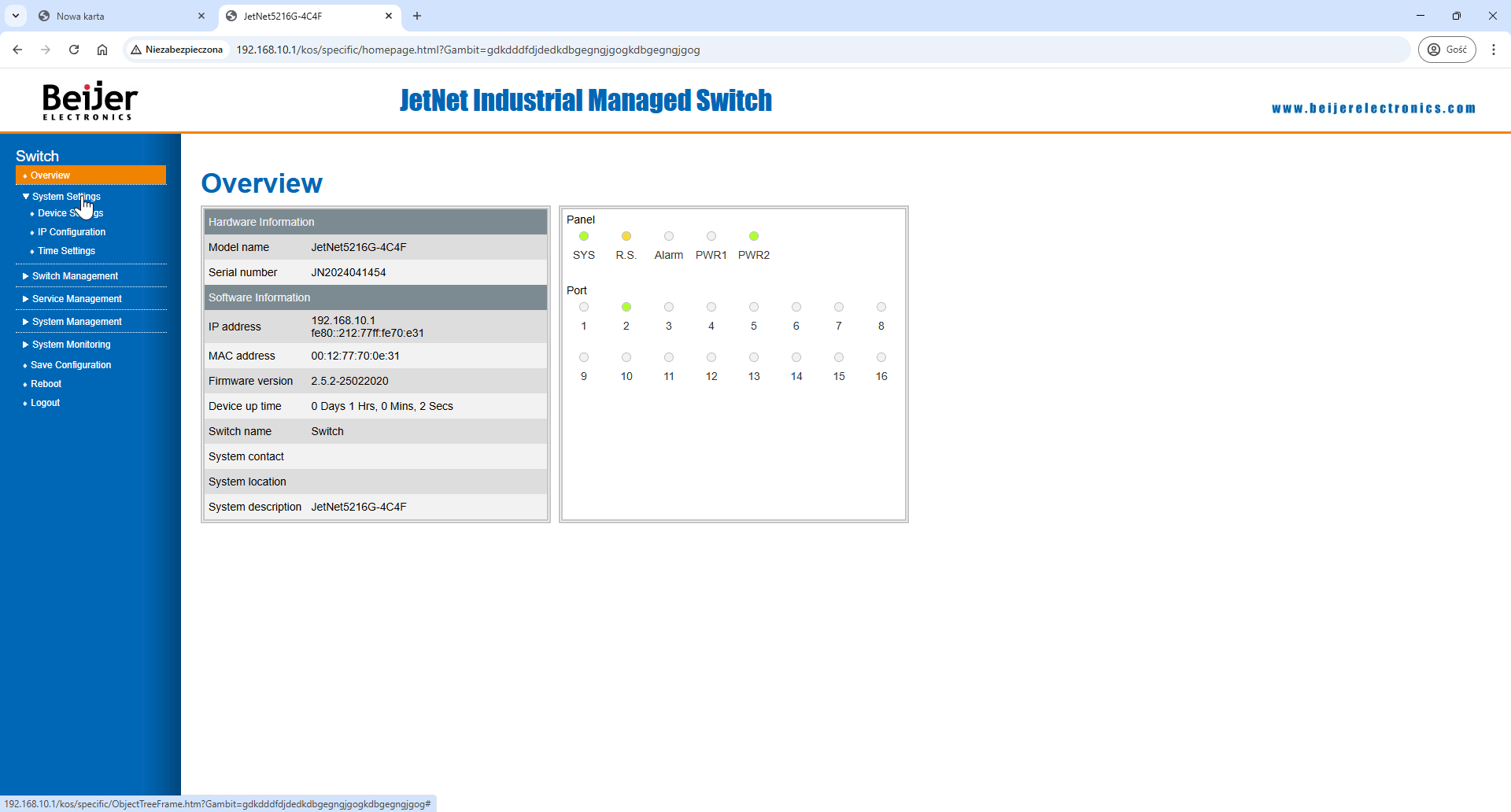
Task: Click the port 8 status LED
Action: pyautogui.click(x=881, y=307)
